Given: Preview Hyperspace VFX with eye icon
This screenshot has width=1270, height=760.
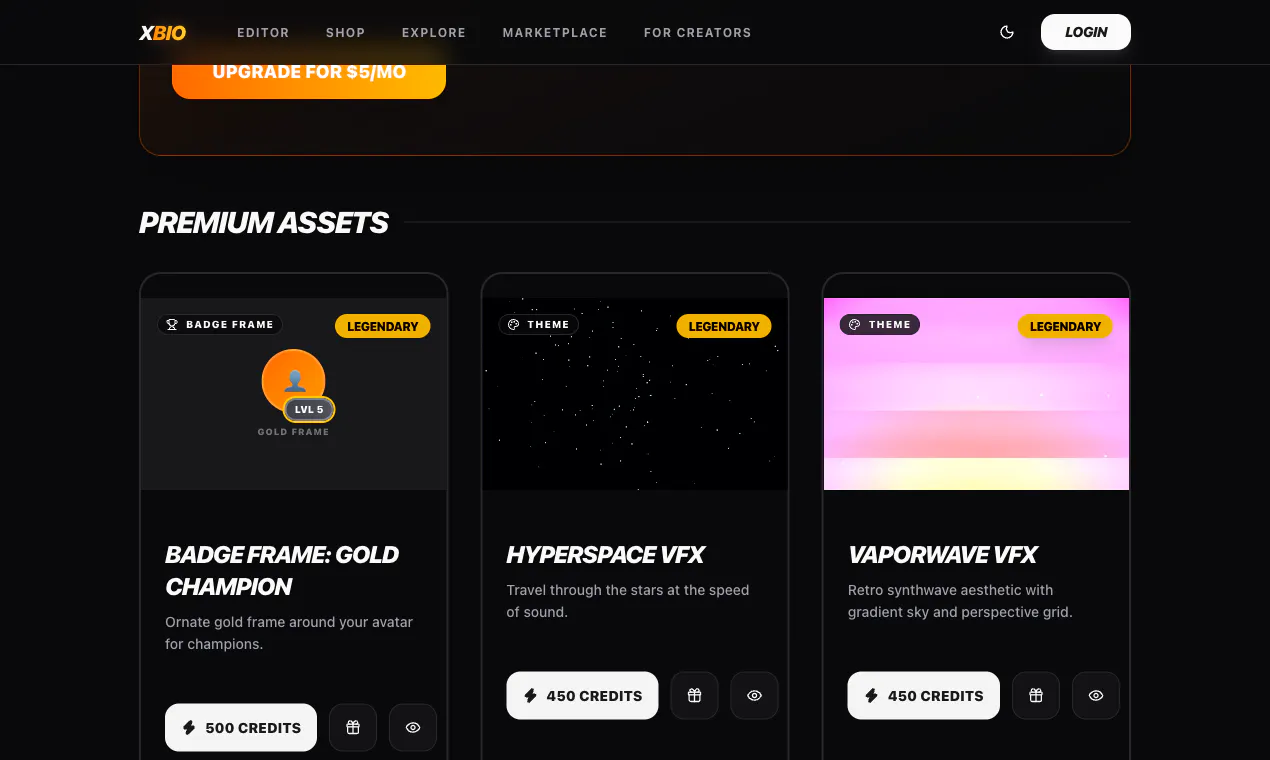Looking at the screenshot, I should click(755, 696).
